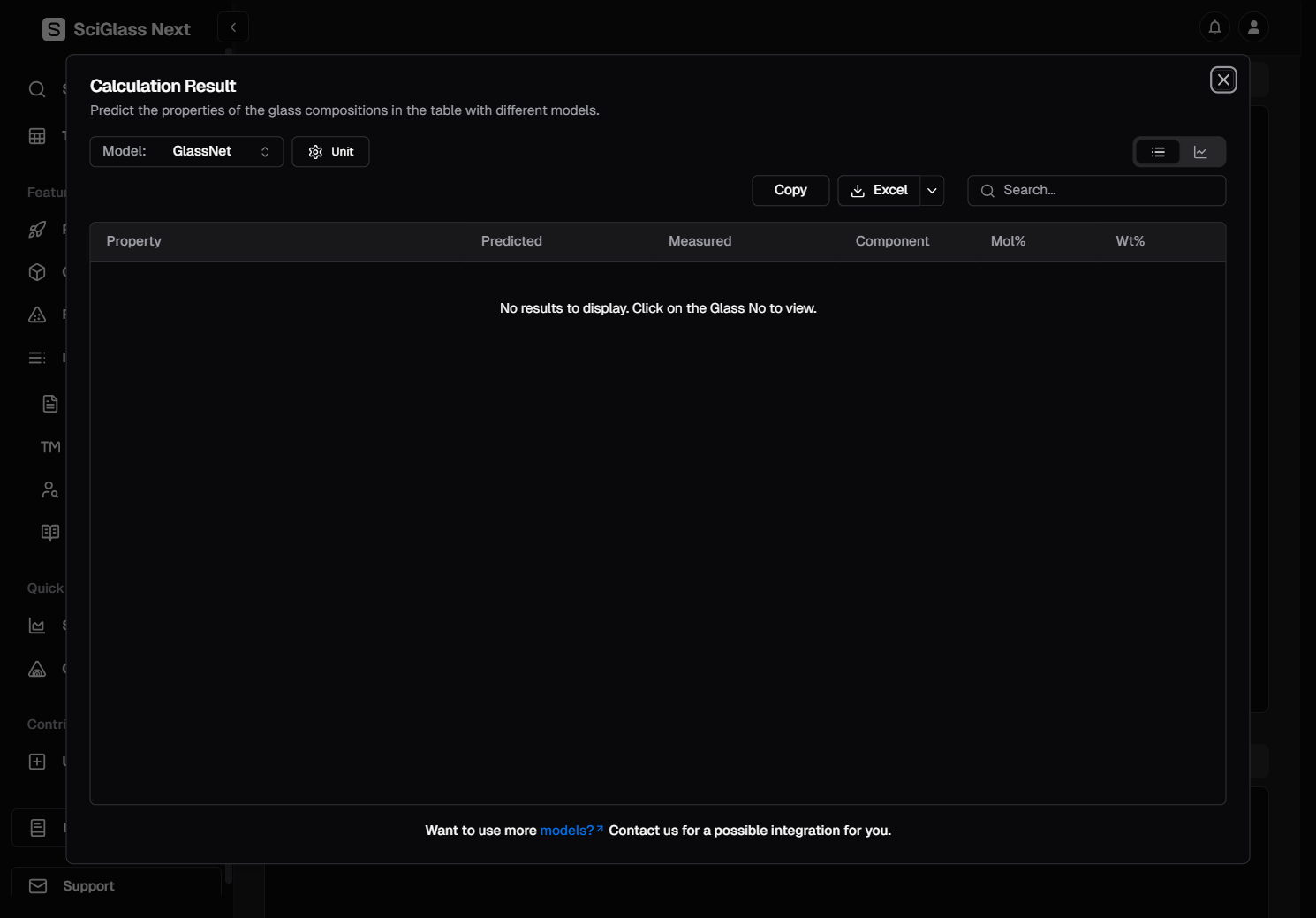Viewport: 1316px width, 918px height.
Task: Click the Predicted column header
Action: 511,241
